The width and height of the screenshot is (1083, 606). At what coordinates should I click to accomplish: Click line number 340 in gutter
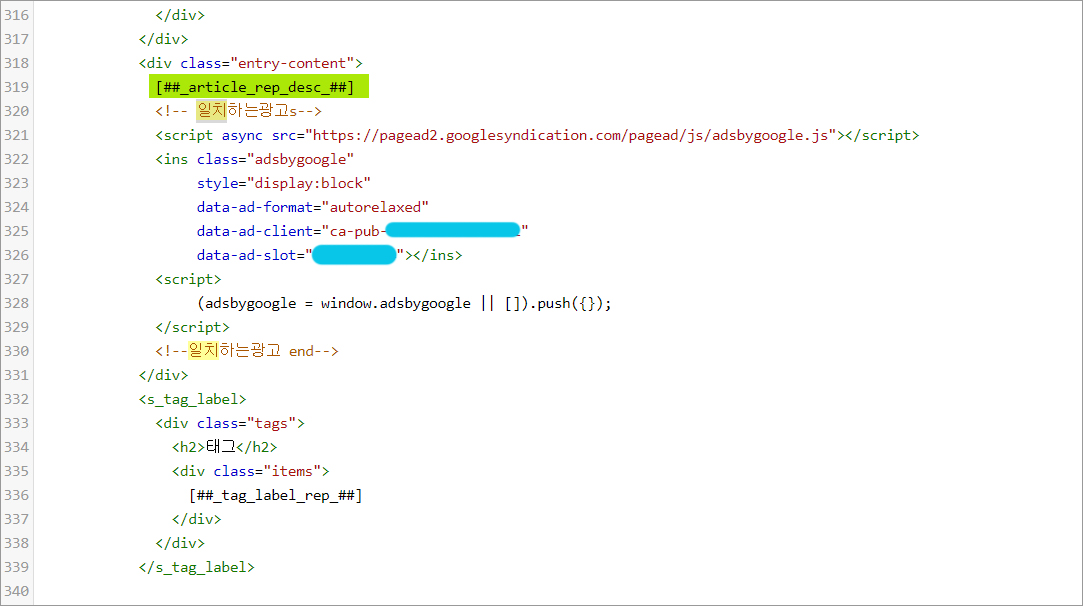pyautogui.click(x=17, y=591)
